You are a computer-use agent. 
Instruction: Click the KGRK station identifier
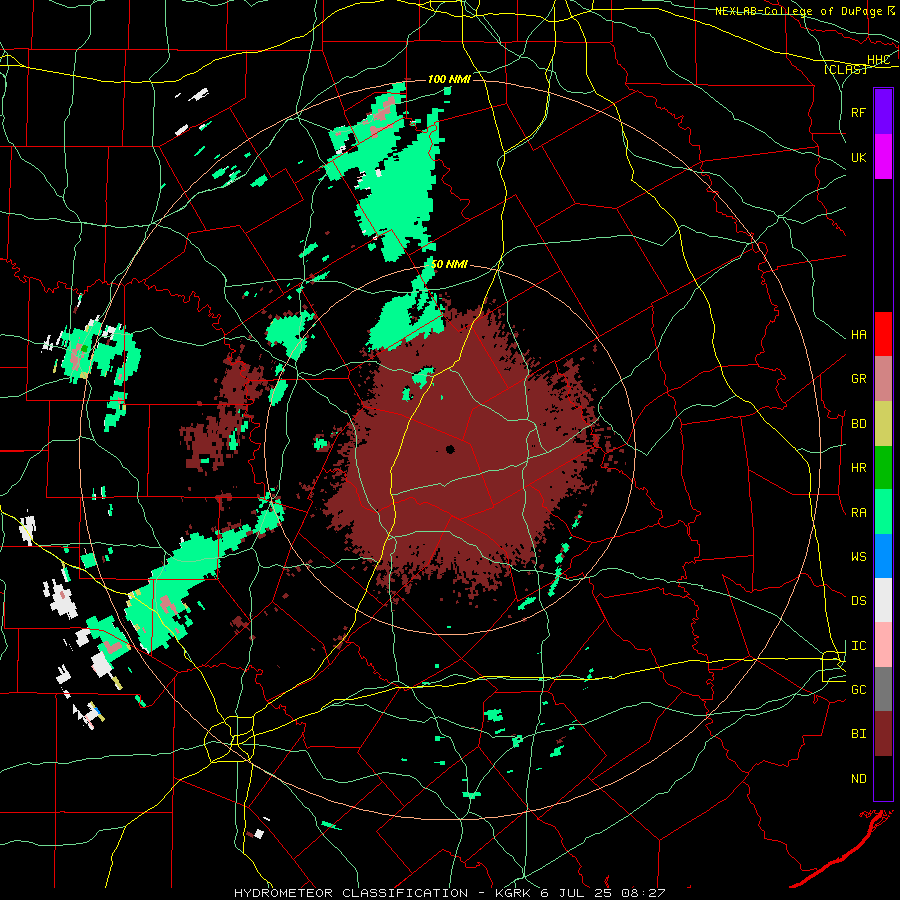pos(513,893)
